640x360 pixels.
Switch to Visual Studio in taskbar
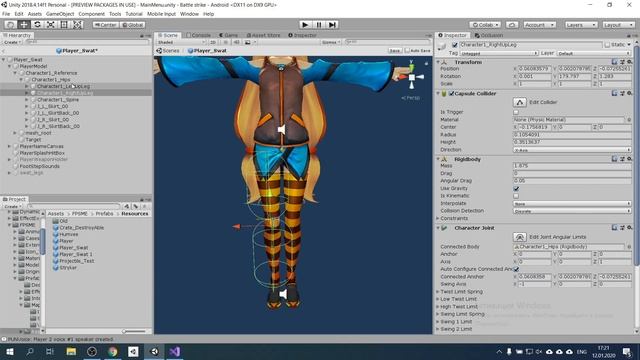pos(175,351)
